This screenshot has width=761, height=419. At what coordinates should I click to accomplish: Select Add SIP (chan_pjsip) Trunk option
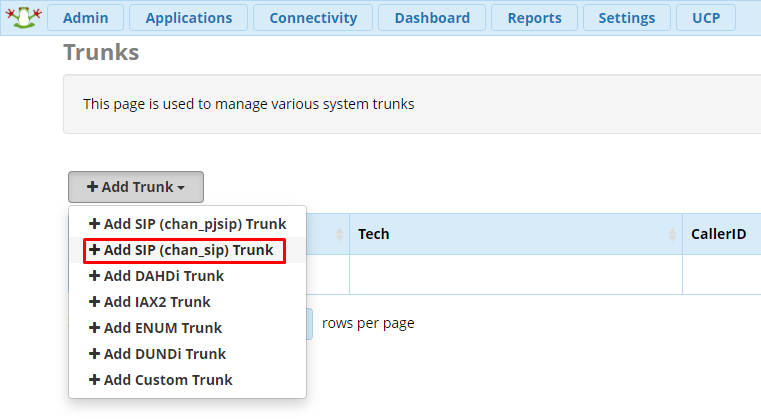pos(187,224)
